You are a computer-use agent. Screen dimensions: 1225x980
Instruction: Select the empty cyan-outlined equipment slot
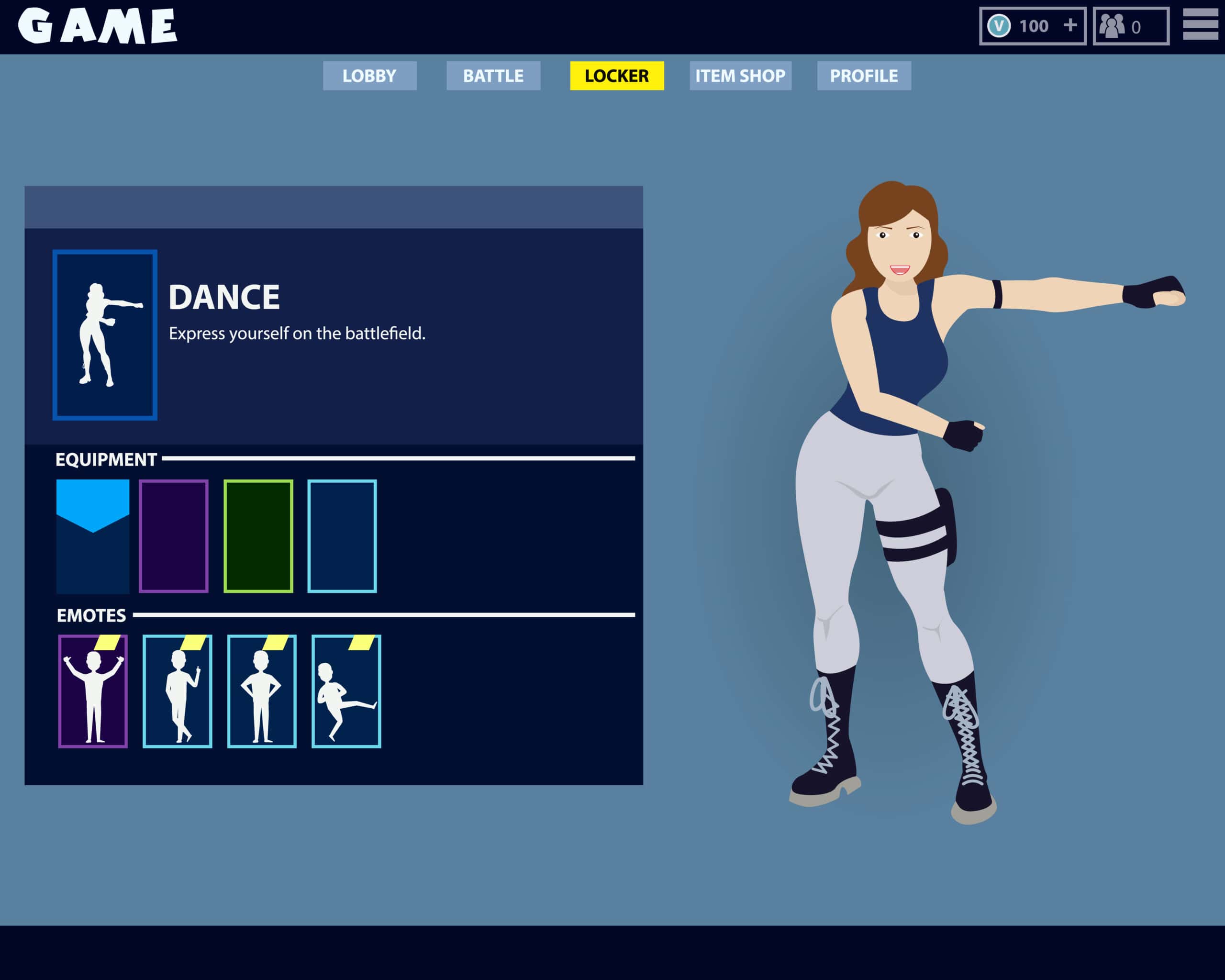click(x=342, y=537)
